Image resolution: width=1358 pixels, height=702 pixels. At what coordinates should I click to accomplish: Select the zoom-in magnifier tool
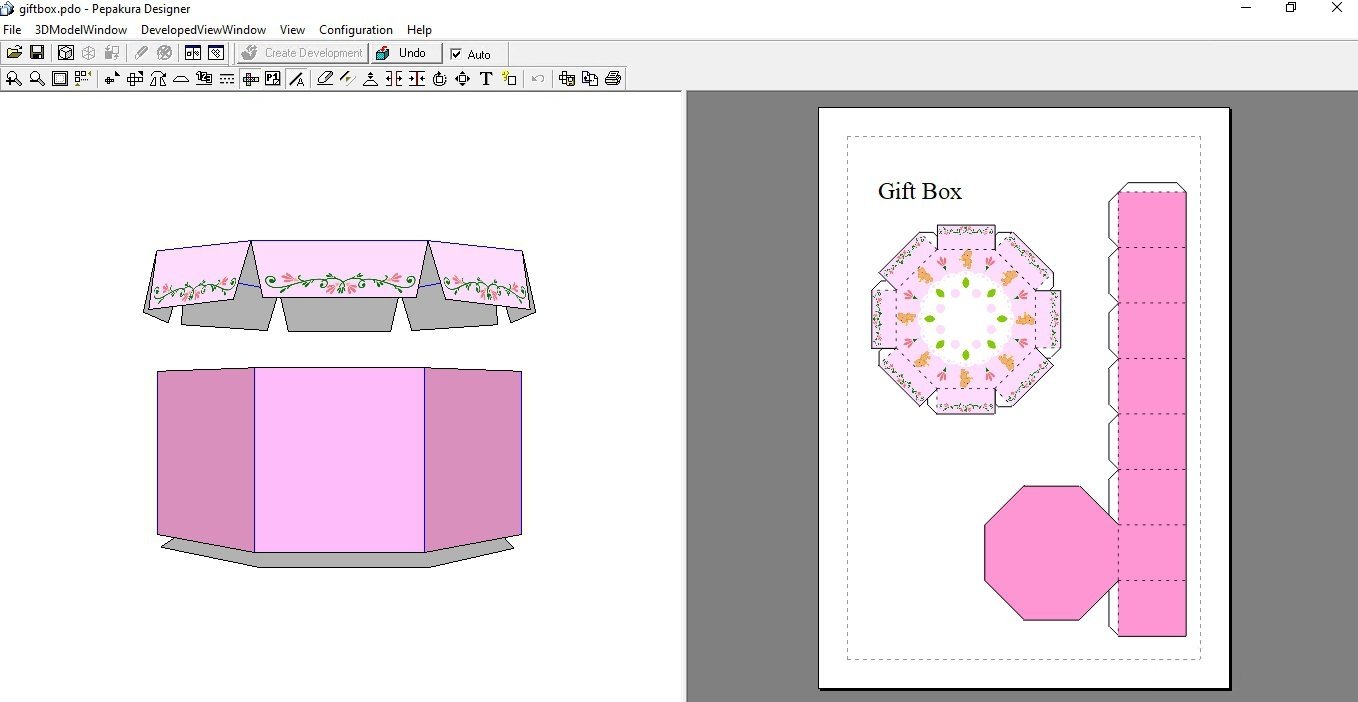(14, 78)
